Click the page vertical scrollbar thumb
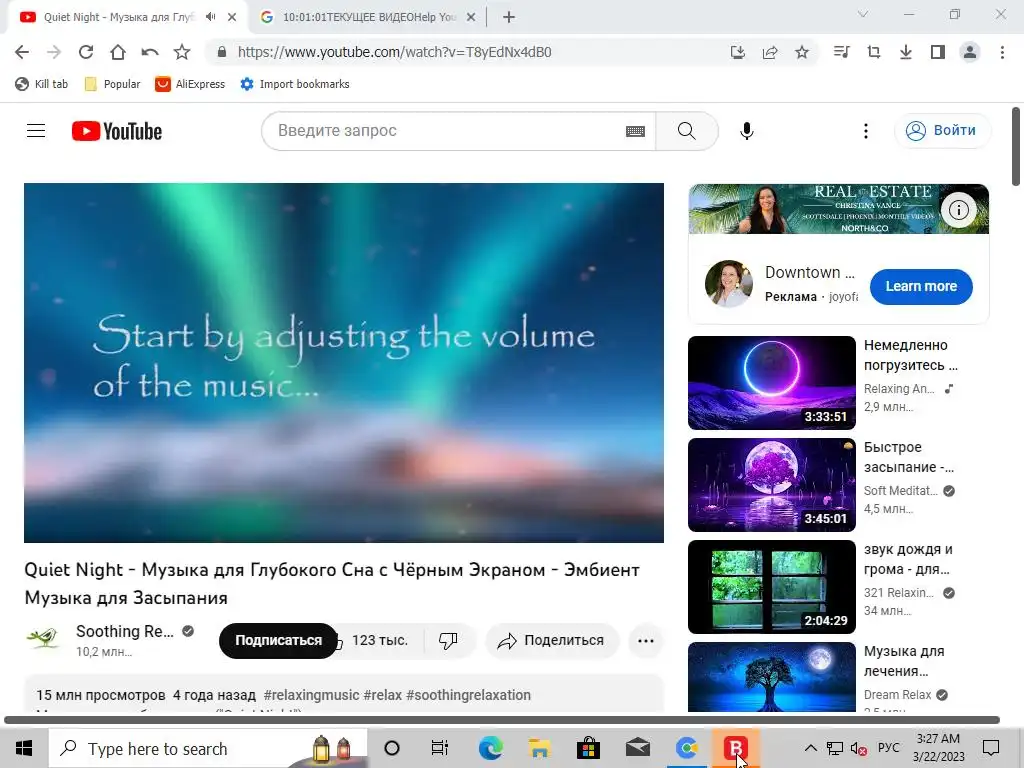This screenshot has width=1024, height=768. point(1016,146)
